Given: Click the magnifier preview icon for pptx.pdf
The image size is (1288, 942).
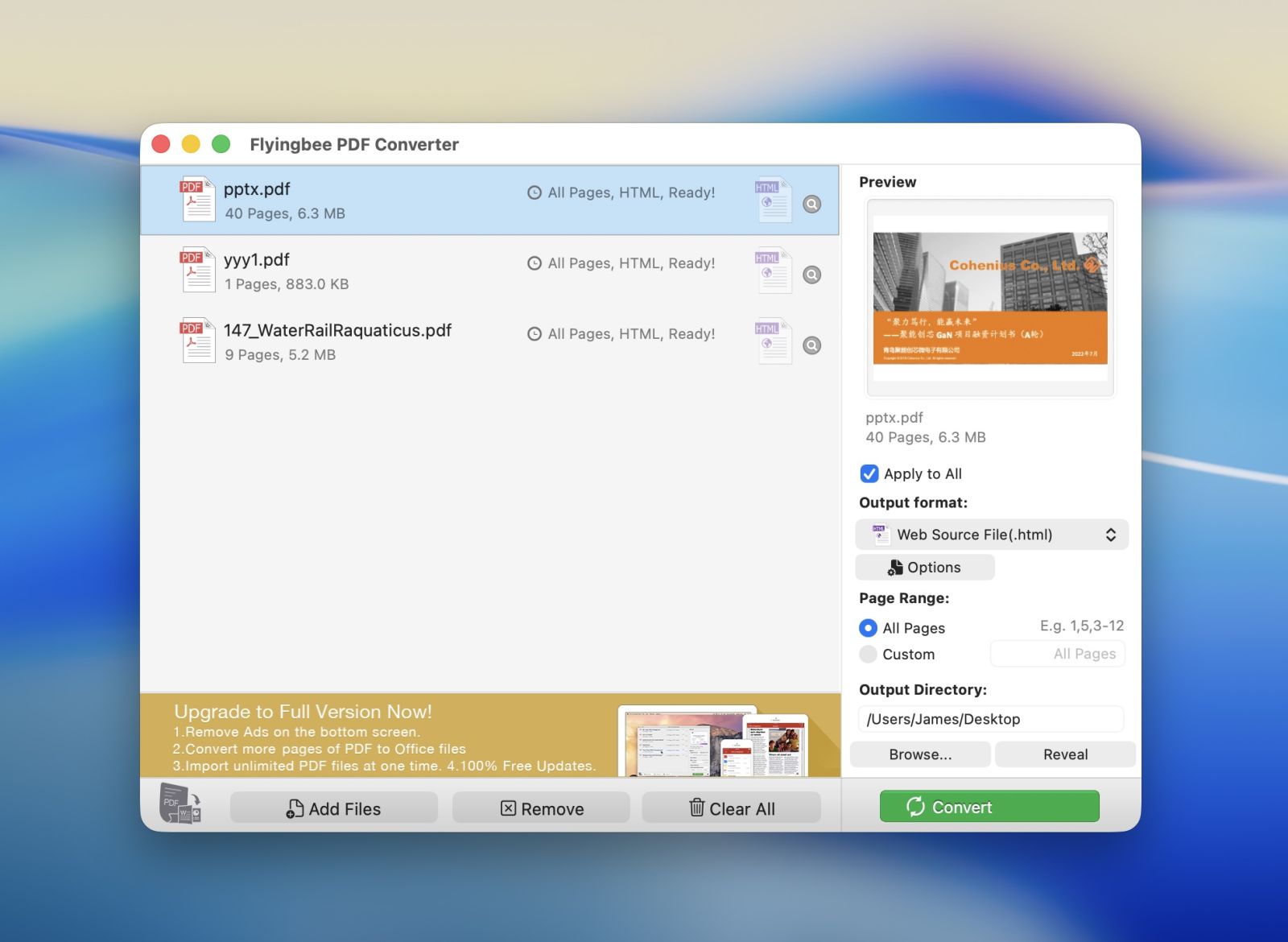Looking at the screenshot, I should [812, 205].
